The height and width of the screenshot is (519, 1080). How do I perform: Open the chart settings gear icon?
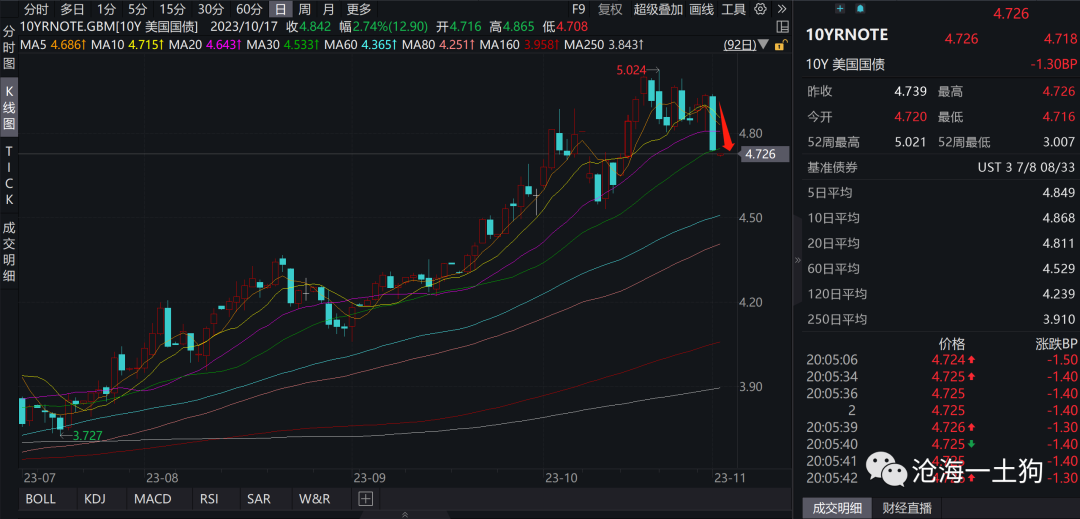click(760, 9)
